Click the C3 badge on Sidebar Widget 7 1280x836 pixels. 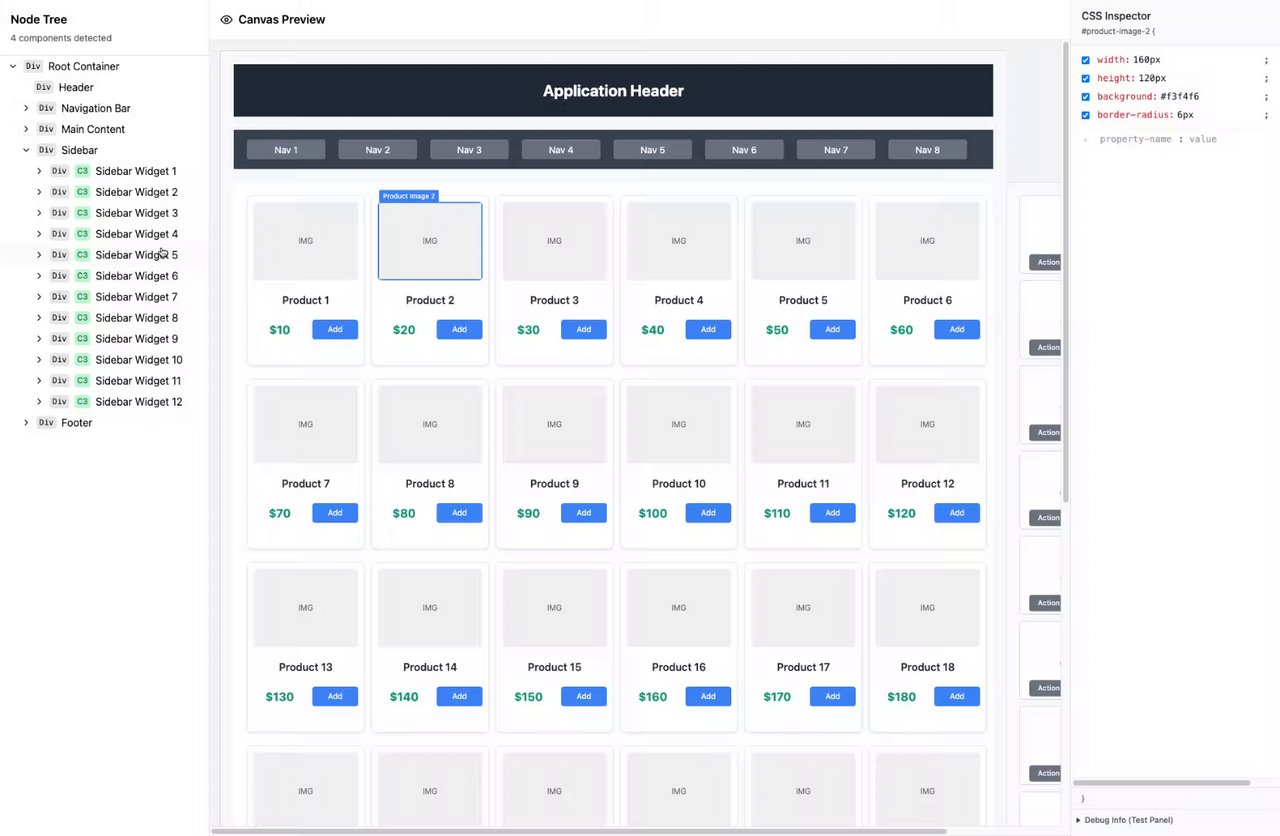tap(82, 298)
